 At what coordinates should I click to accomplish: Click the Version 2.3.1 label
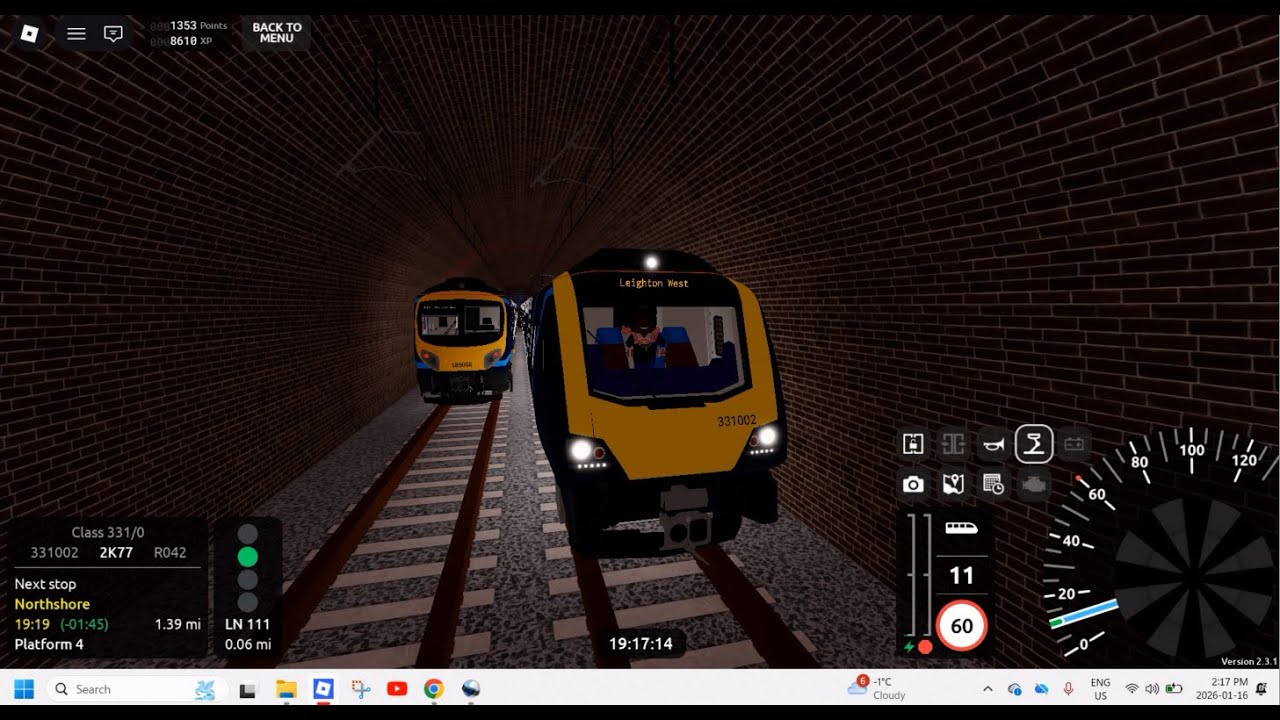click(1249, 662)
